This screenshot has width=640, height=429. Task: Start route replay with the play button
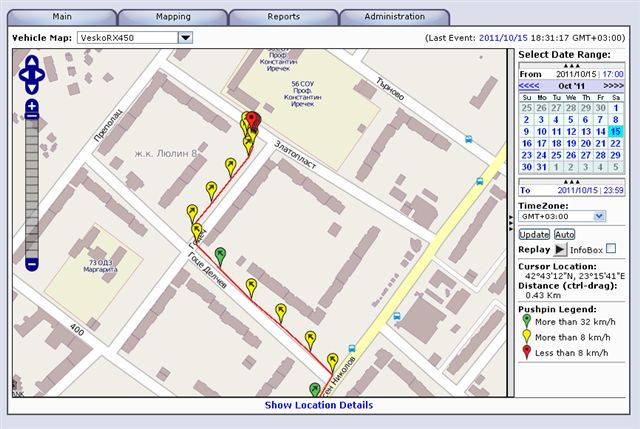pyautogui.click(x=561, y=249)
